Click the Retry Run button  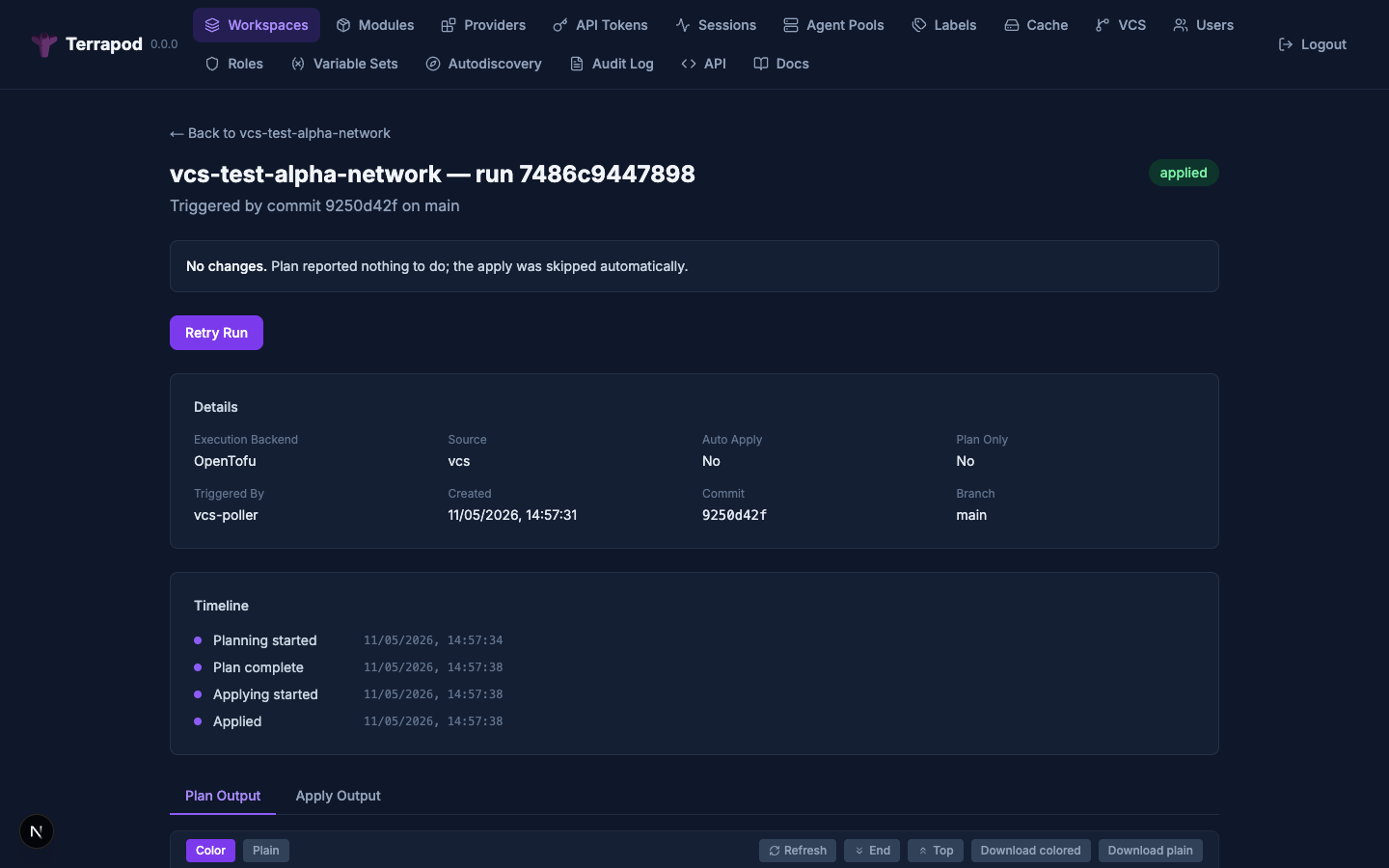[x=216, y=333]
